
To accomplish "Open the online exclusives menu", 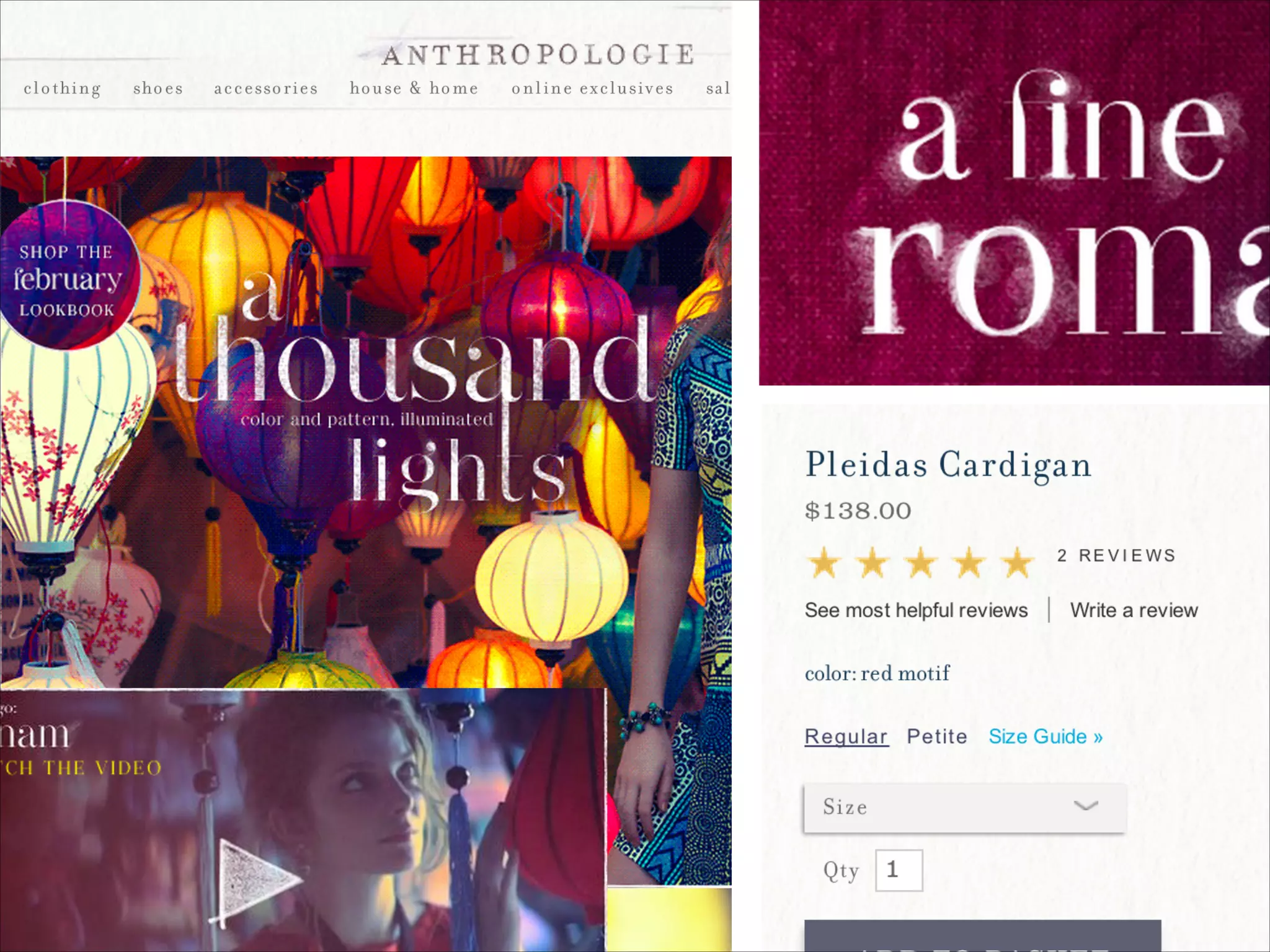I will coord(592,88).
